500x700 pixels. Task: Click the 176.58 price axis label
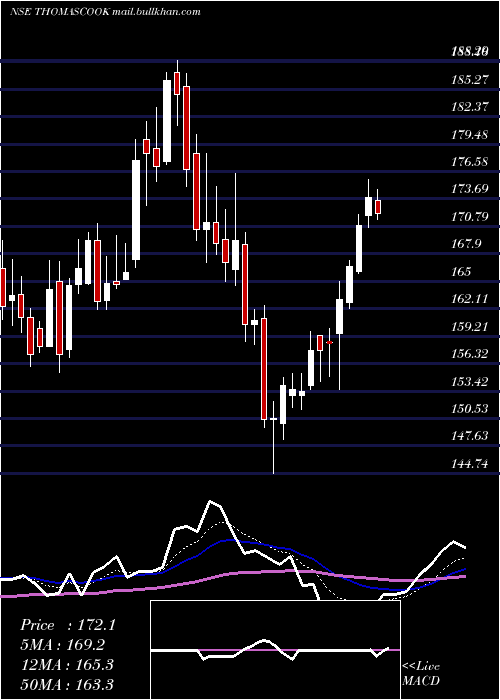pos(469,162)
